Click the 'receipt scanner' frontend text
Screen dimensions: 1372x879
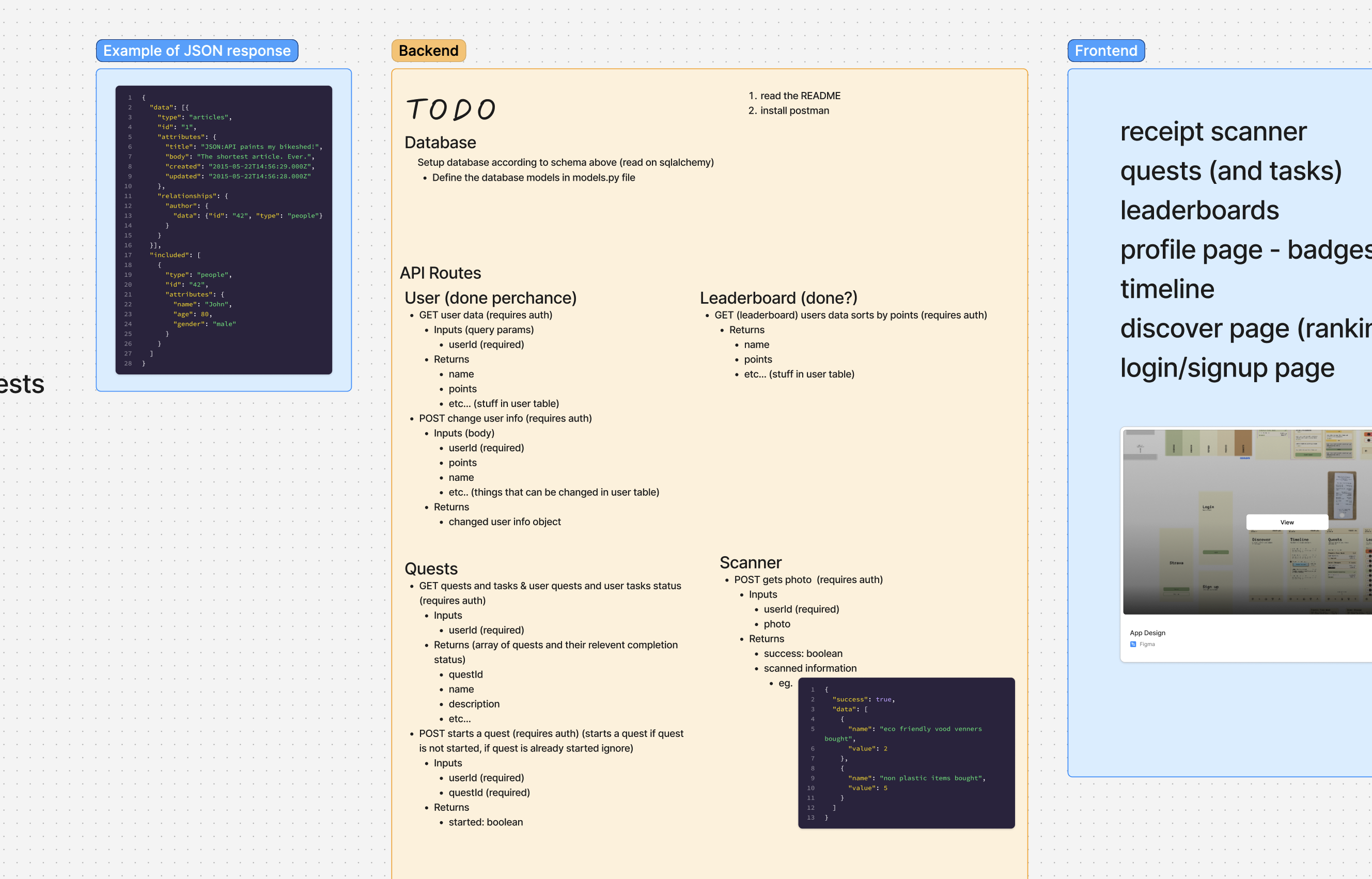point(1213,132)
